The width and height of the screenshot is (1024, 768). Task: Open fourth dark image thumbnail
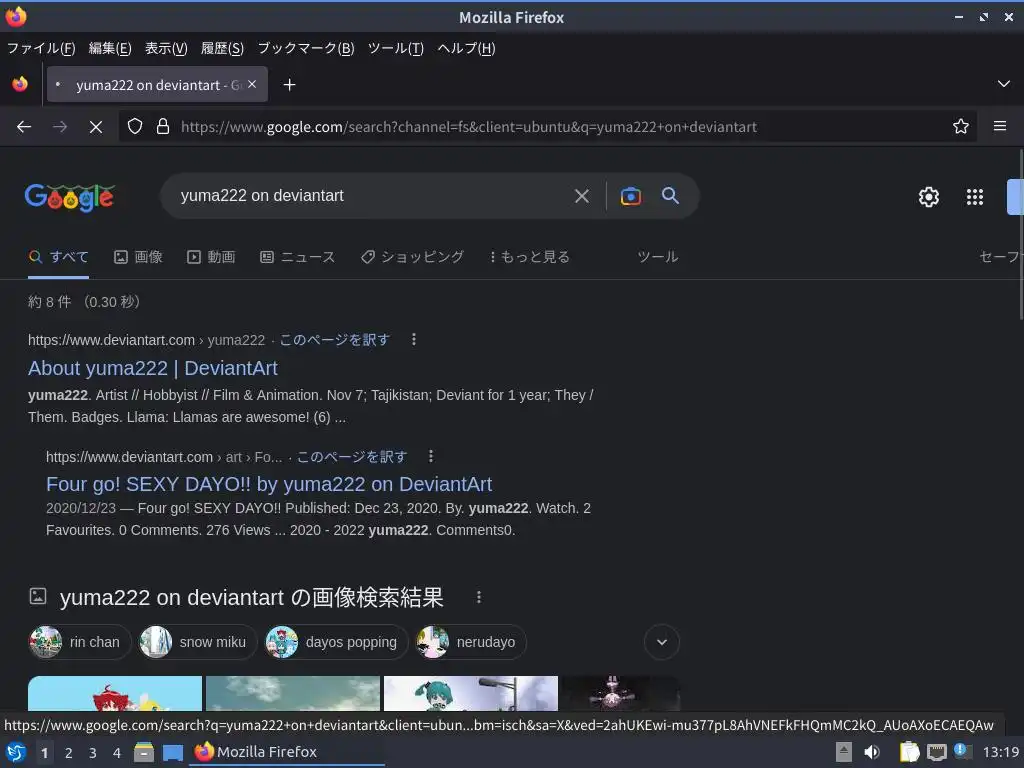pyautogui.click(x=620, y=694)
